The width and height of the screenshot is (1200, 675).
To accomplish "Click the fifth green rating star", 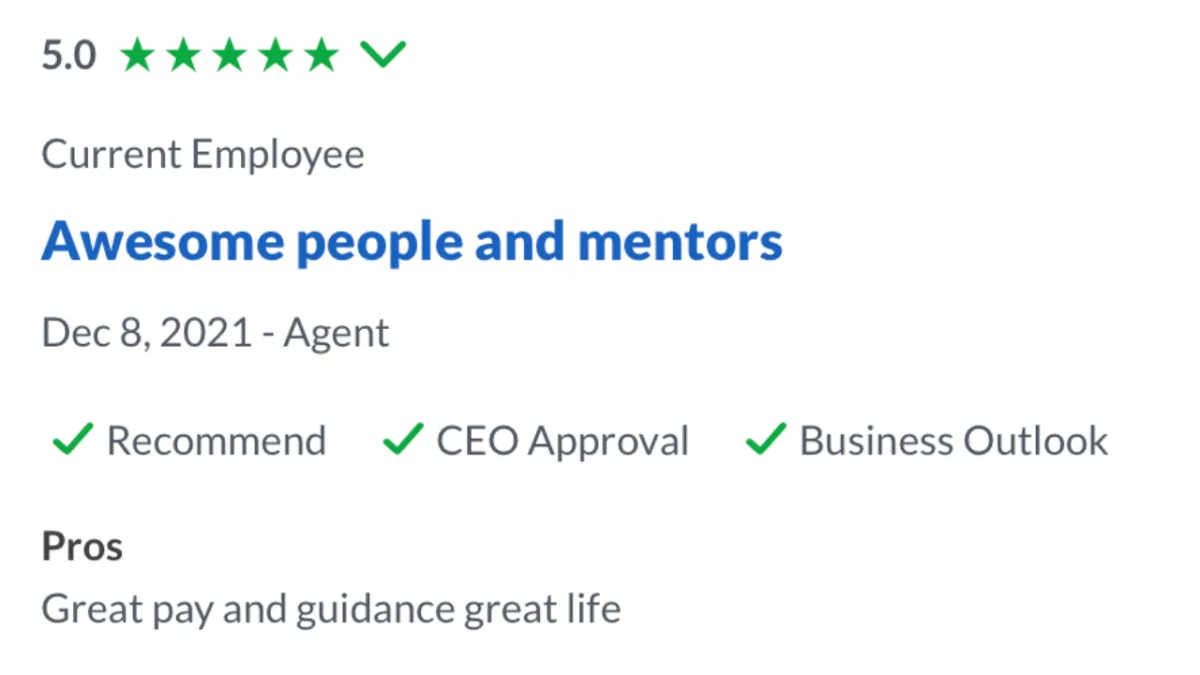I will [x=322, y=56].
